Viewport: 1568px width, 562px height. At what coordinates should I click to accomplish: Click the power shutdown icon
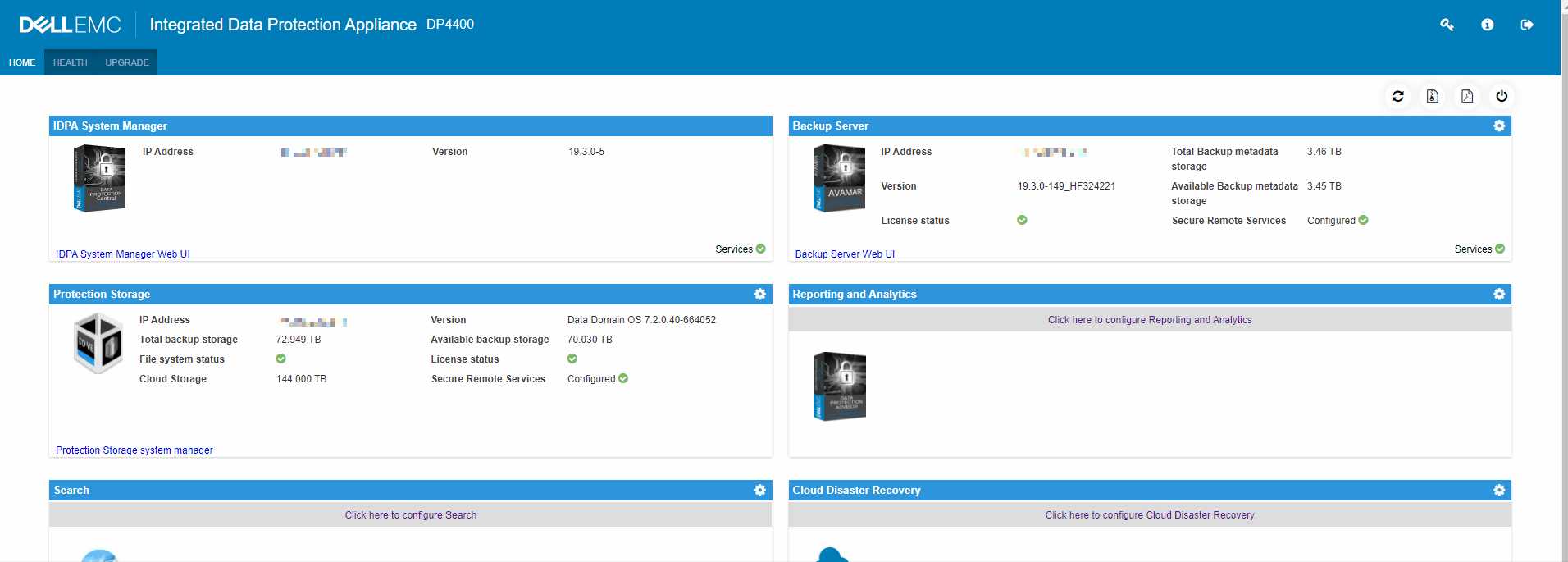pyautogui.click(x=1502, y=96)
